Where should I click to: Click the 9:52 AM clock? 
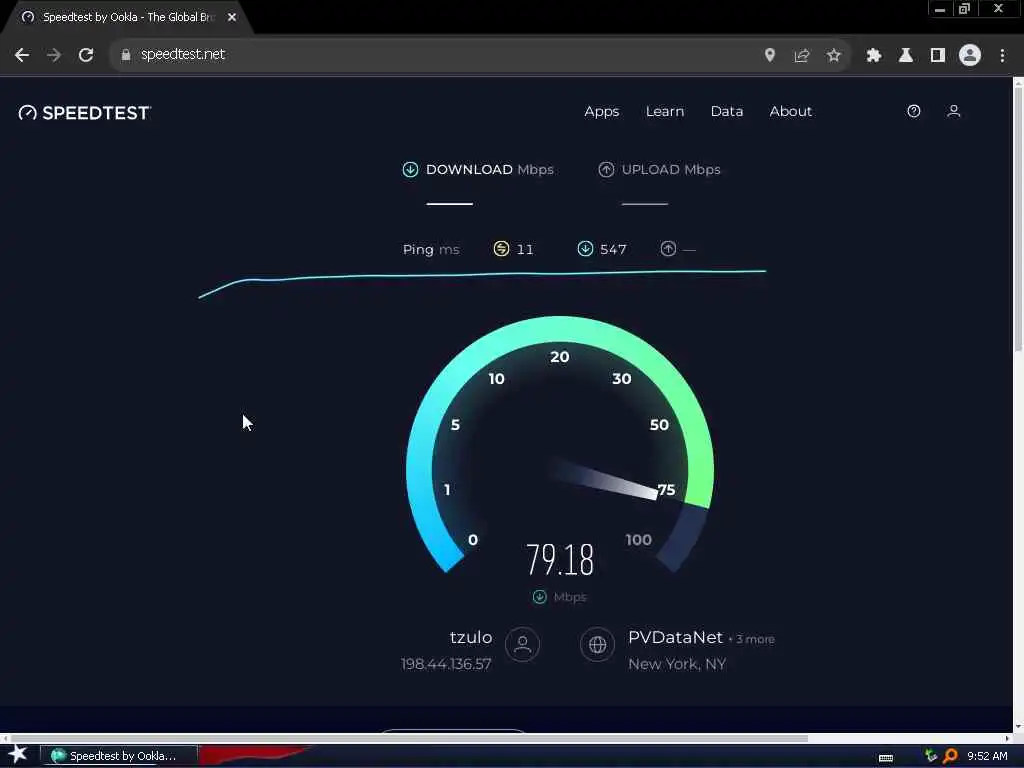tap(987, 756)
